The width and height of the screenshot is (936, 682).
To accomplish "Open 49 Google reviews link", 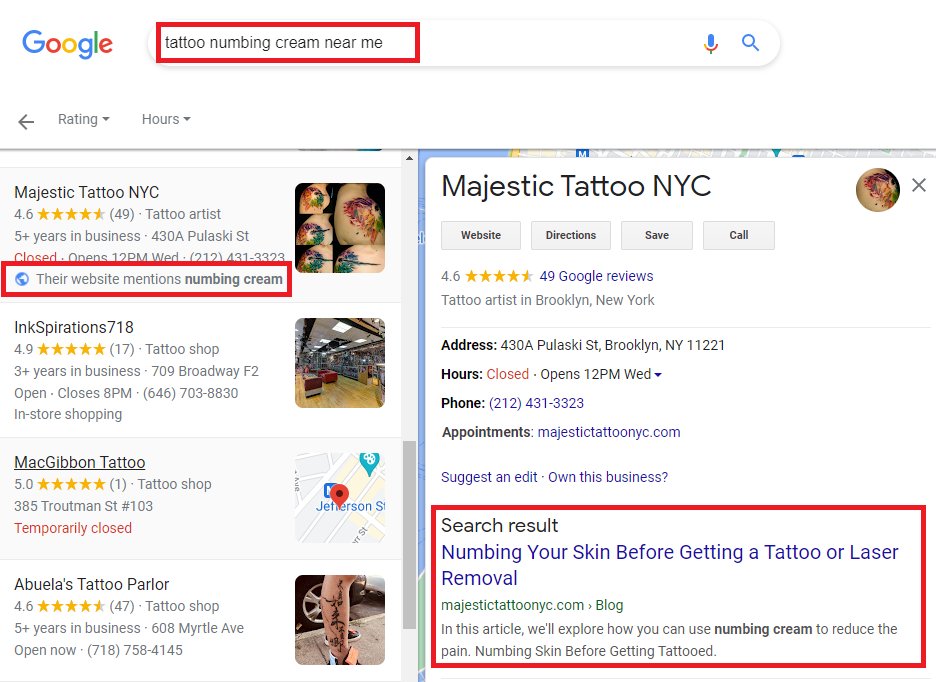I will pos(596,276).
